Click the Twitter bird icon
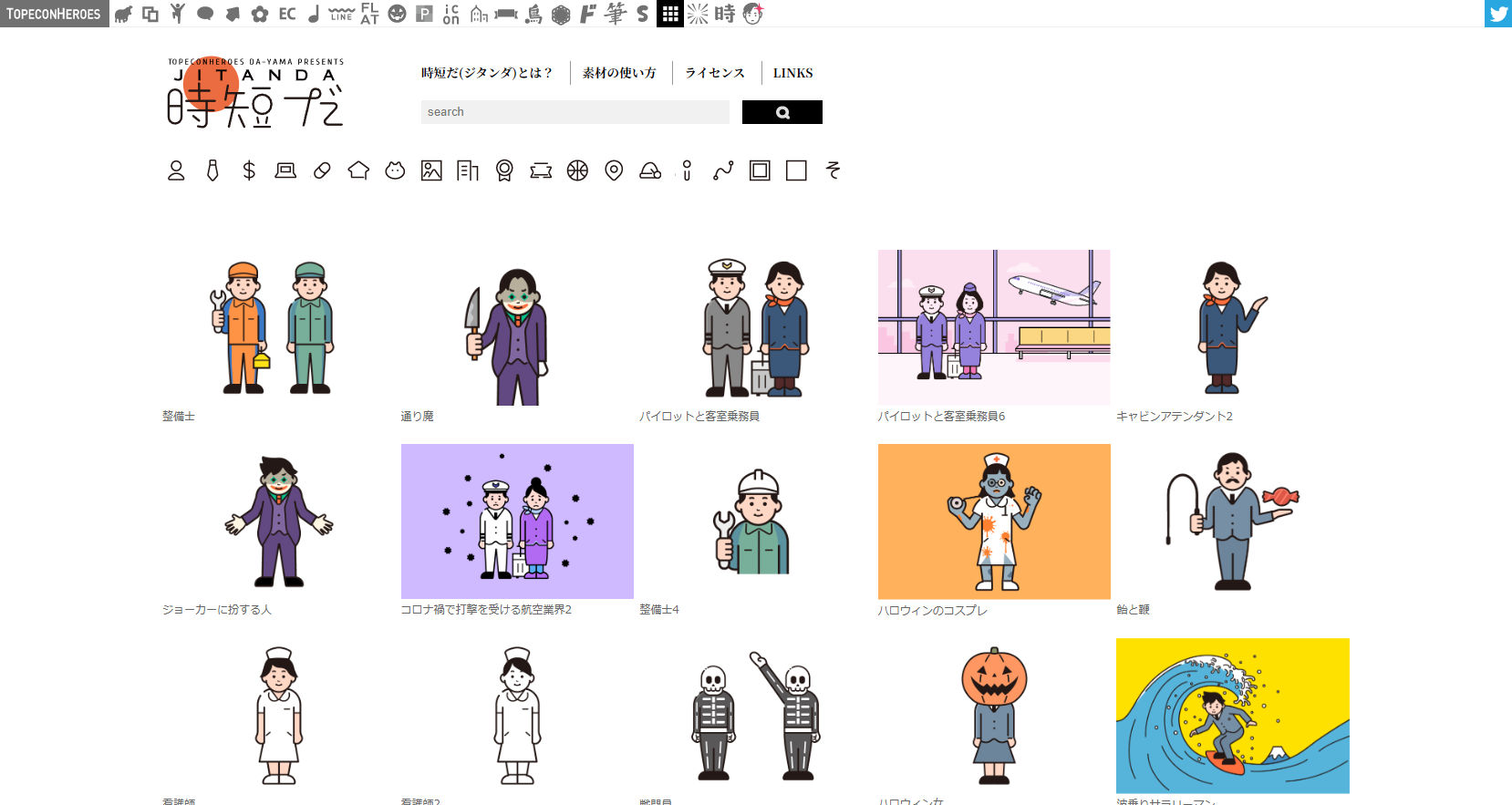1512x805 pixels. tap(1498, 14)
